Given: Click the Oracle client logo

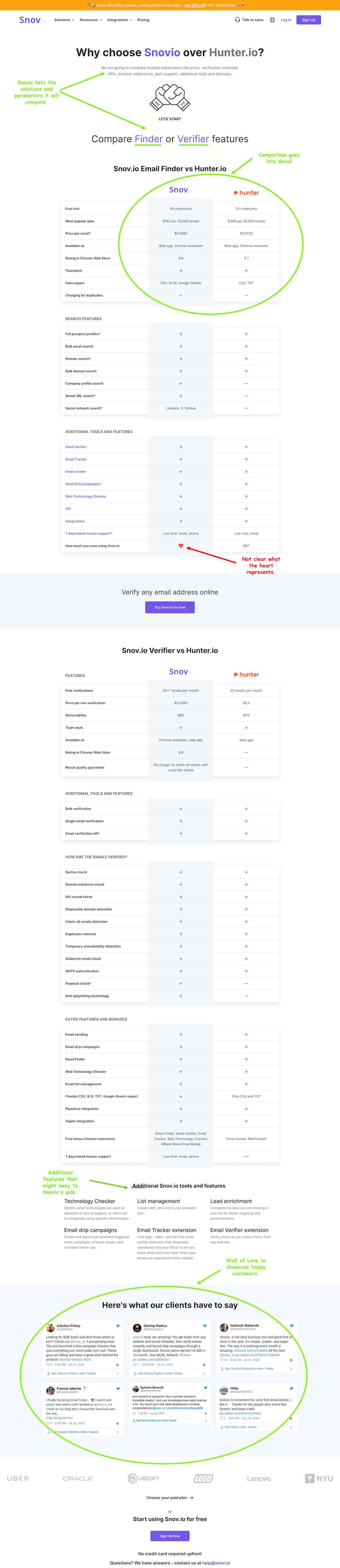Looking at the screenshot, I should (78, 1479).
